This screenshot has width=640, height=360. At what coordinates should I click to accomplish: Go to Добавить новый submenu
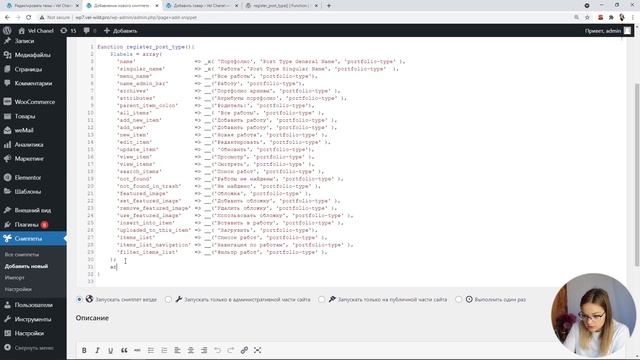(26, 266)
